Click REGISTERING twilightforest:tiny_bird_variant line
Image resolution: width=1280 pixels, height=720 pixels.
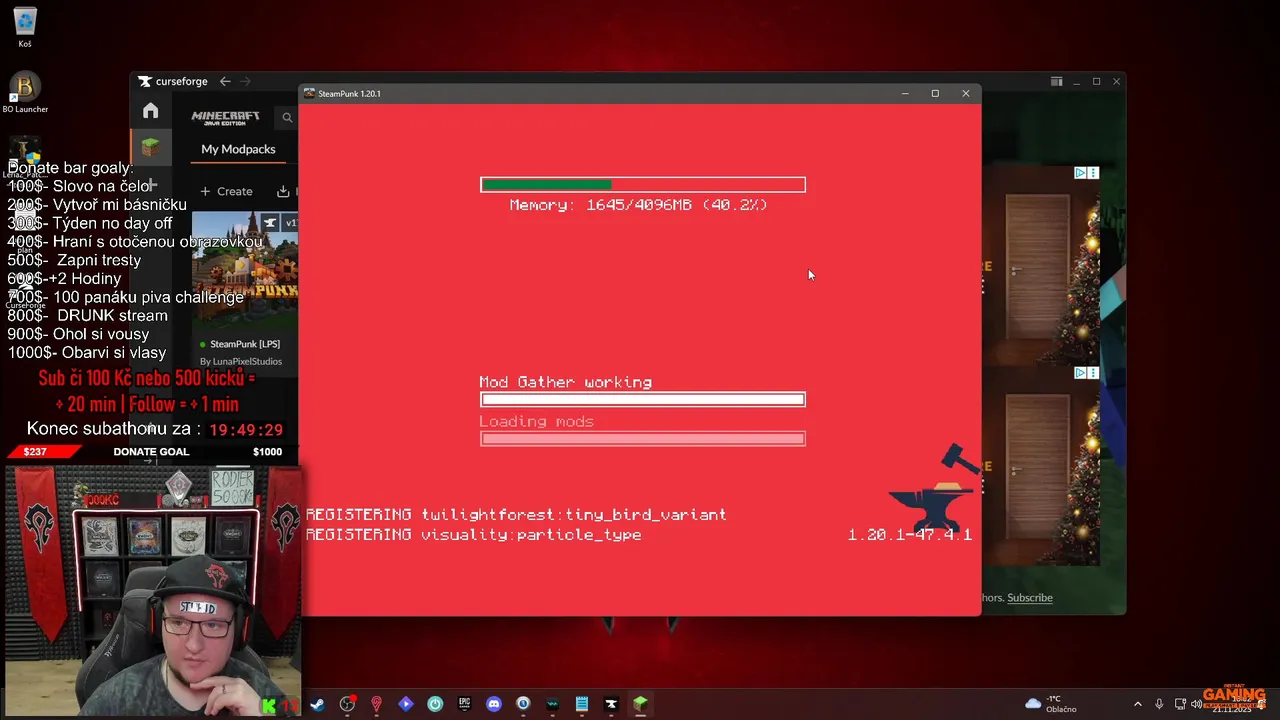[516, 515]
